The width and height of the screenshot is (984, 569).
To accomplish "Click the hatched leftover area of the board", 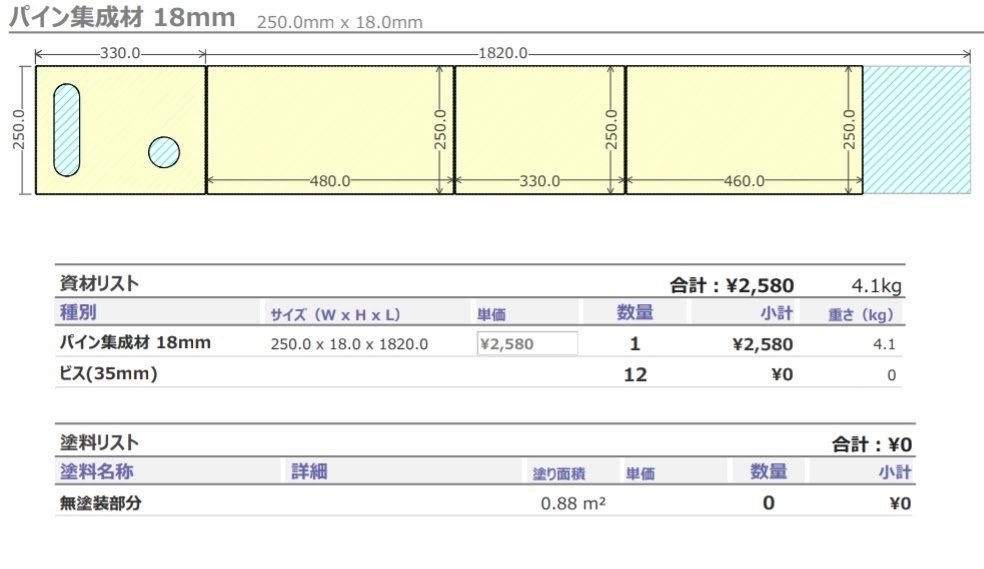I will tap(917, 130).
